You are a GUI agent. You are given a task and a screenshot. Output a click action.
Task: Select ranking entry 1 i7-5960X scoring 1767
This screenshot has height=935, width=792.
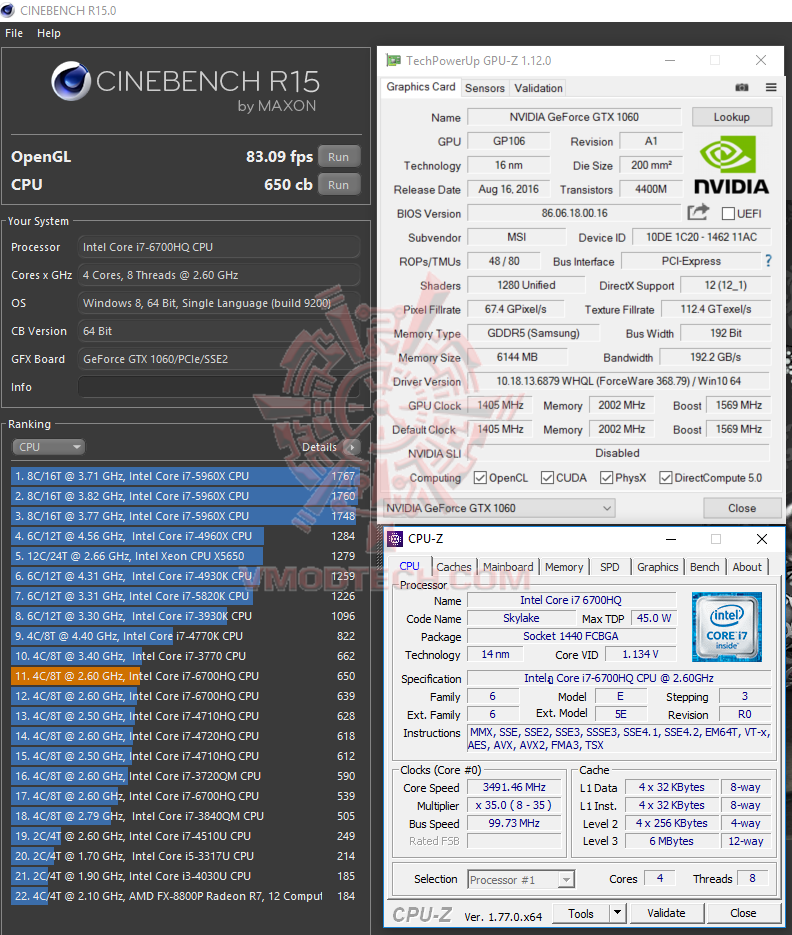click(x=184, y=476)
